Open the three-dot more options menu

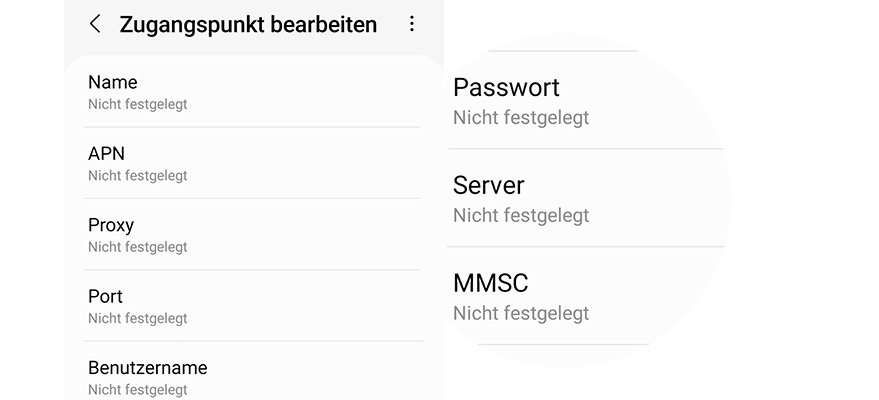(x=412, y=24)
